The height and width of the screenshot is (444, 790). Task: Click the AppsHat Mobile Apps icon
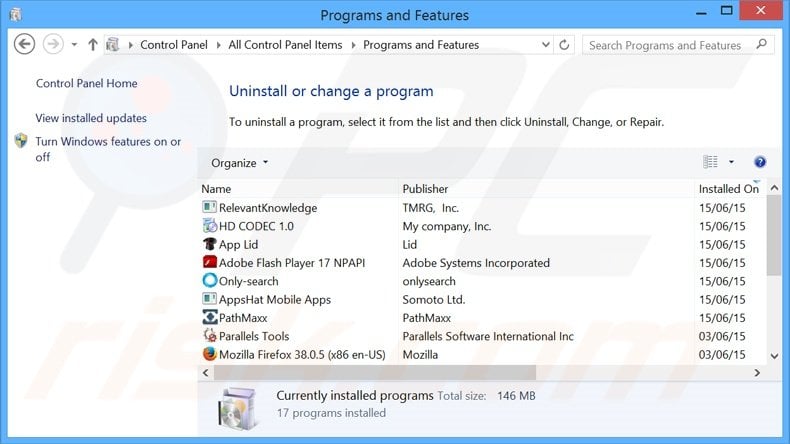point(209,299)
